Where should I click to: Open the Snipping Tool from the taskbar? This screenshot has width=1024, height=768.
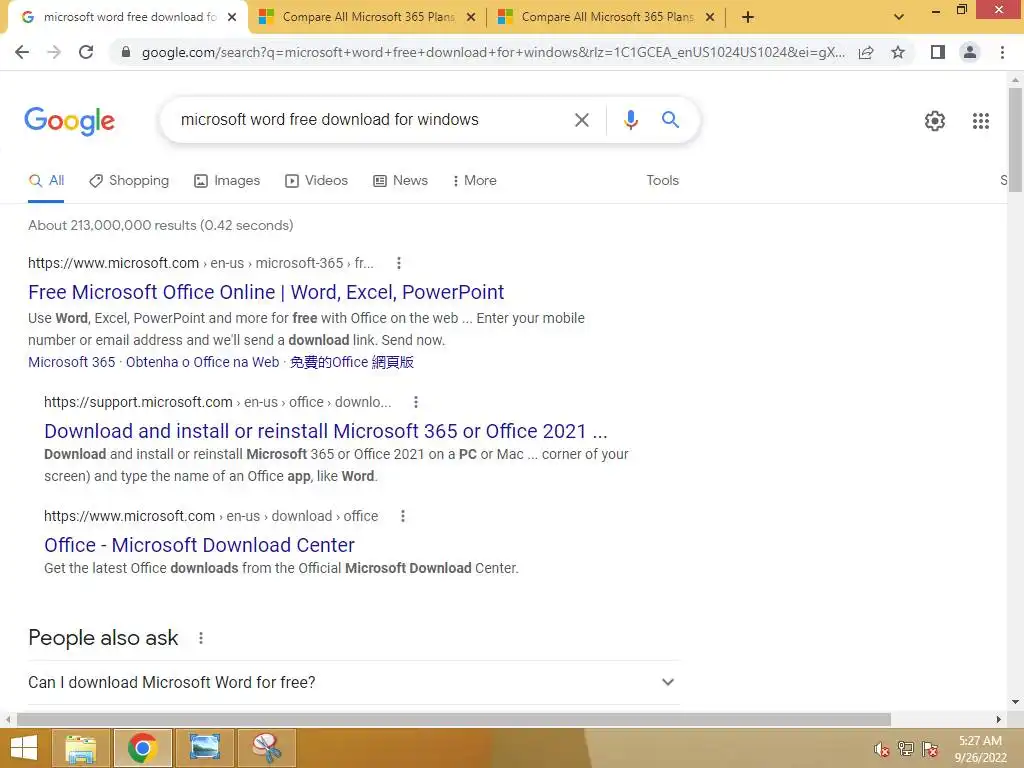pos(266,748)
